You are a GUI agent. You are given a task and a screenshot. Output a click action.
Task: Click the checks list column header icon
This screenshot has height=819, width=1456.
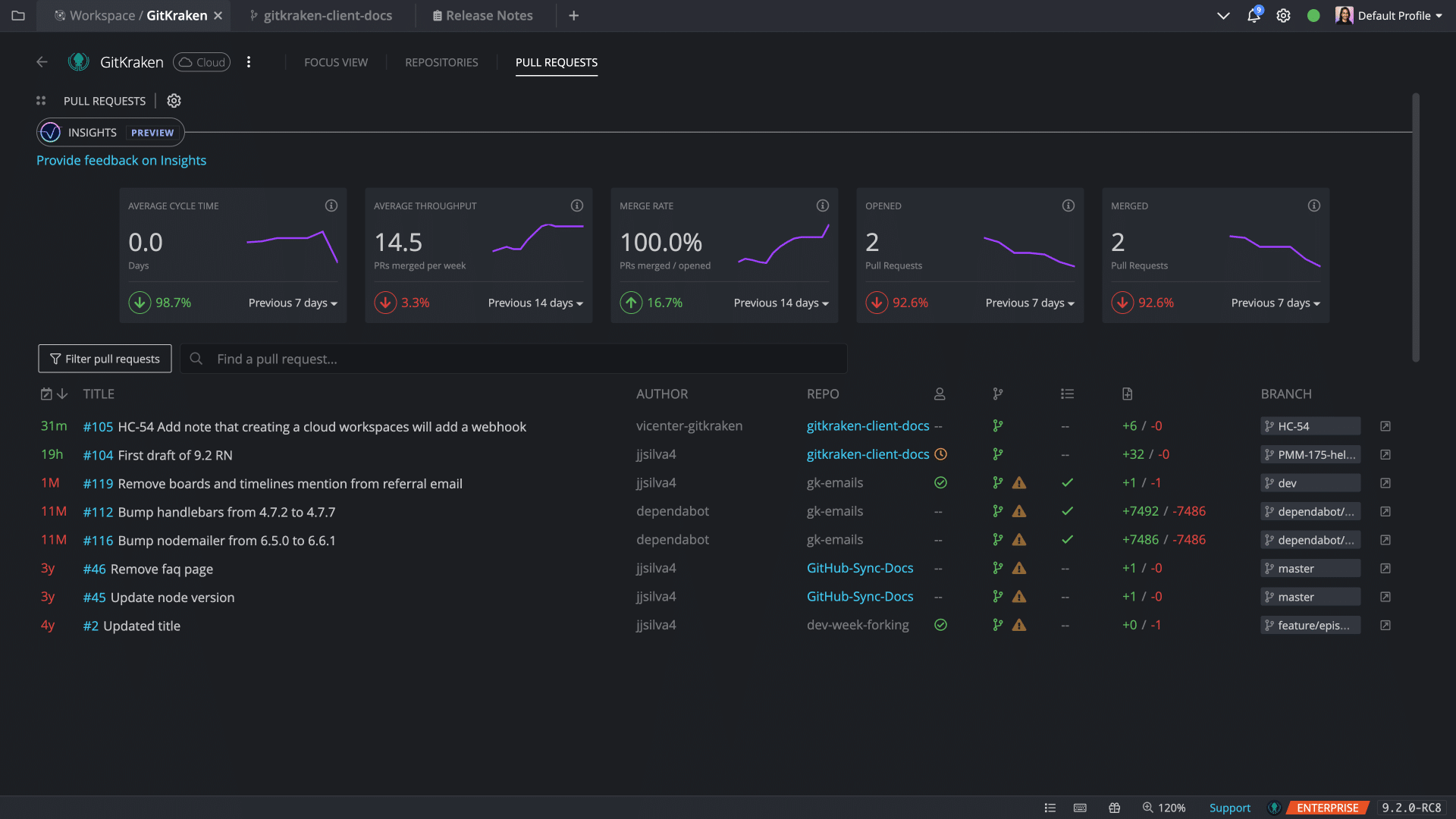[x=1067, y=394]
